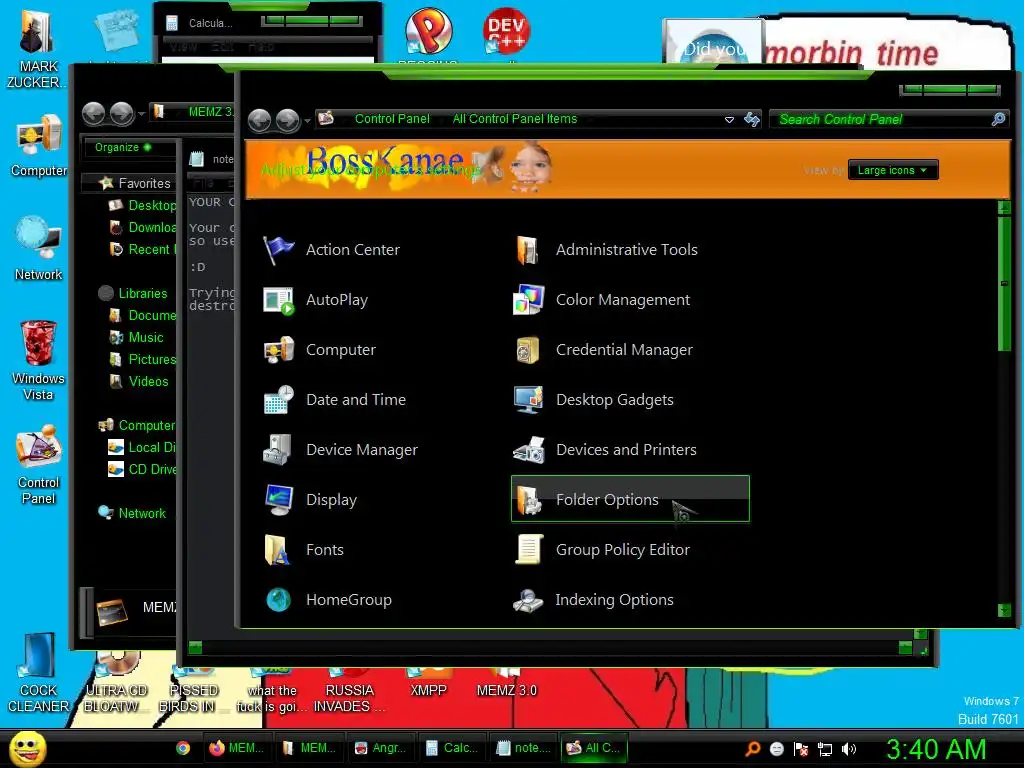Click the Explorer window back button
This screenshot has width=1024, height=768.
93,114
